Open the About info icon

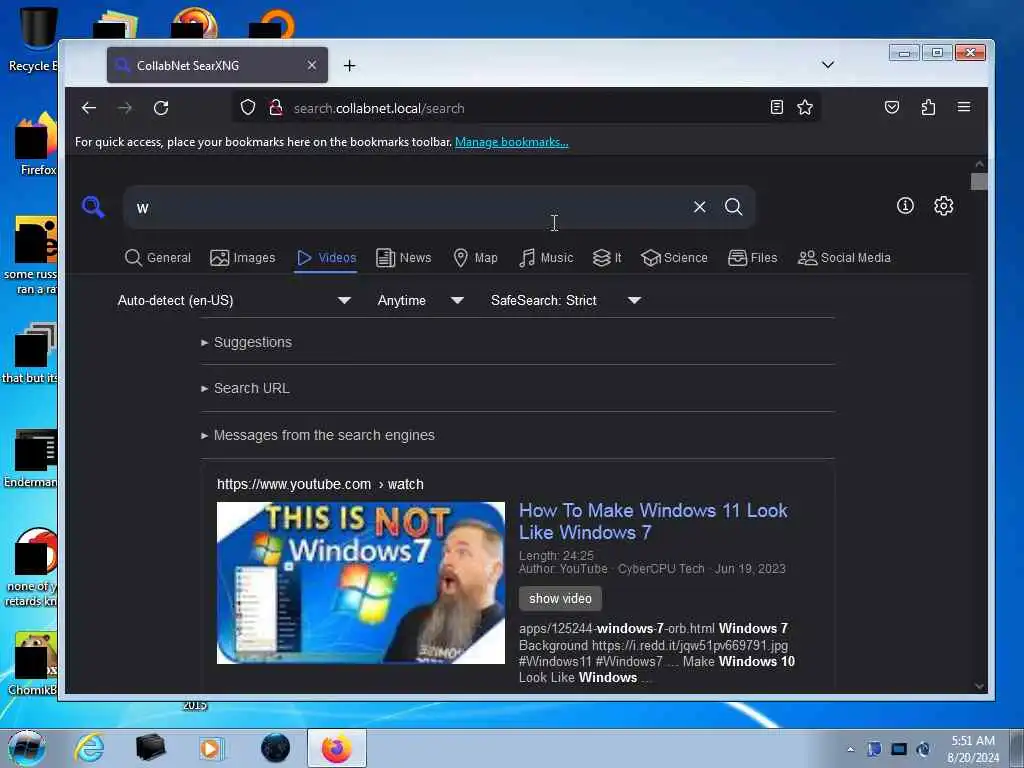pyautogui.click(x=905, y=206)
